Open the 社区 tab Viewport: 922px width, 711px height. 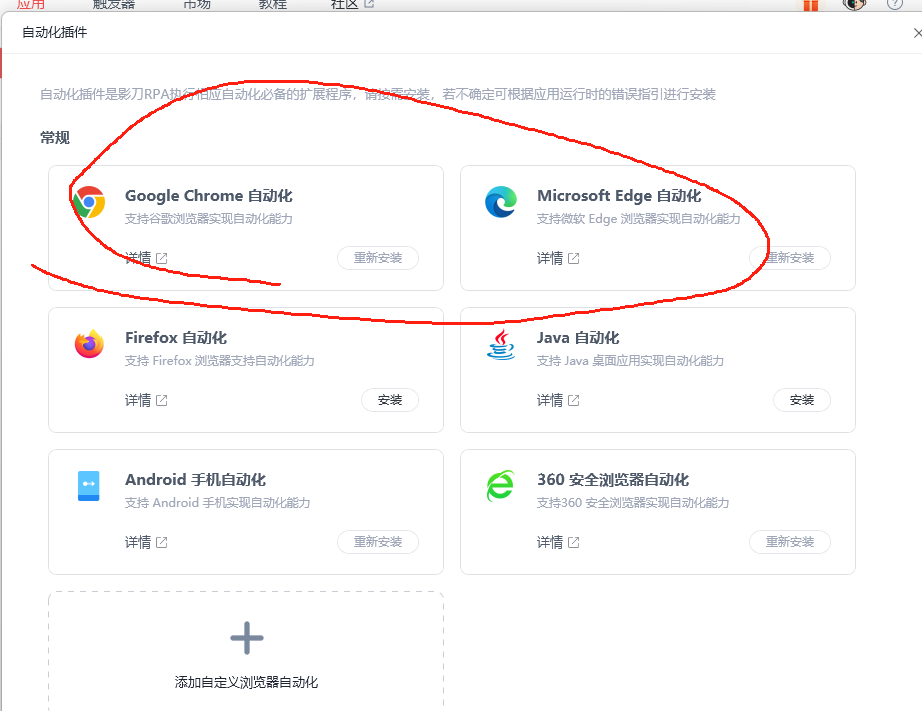pyautogui.click(x=345, y=4)
